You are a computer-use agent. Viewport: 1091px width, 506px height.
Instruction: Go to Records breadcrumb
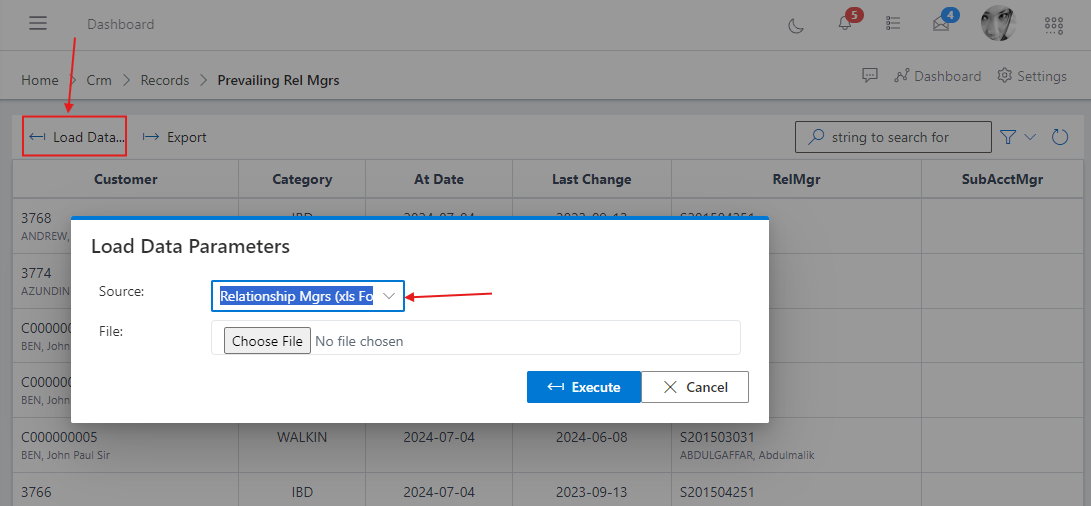165,80
